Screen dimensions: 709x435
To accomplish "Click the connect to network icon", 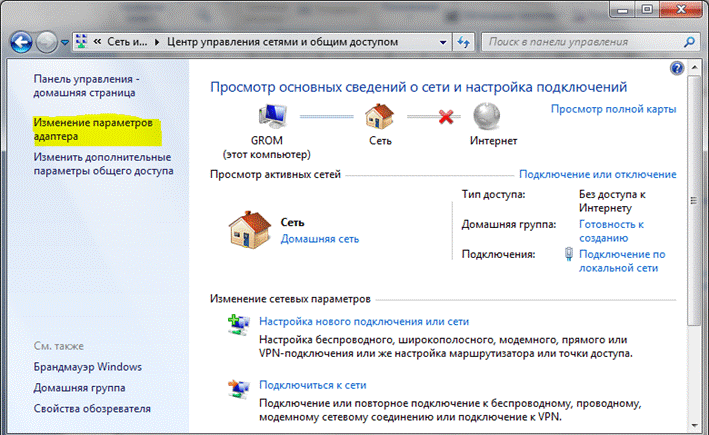I will click(239, 386).
